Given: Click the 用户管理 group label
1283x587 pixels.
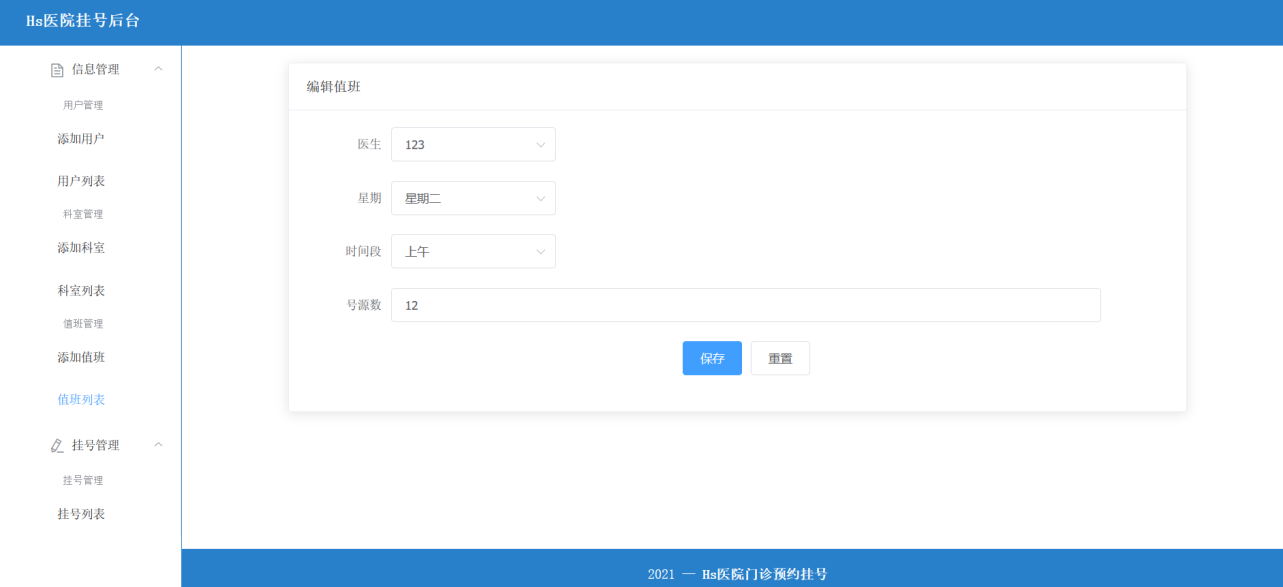Looking at the screenshot, I should [x=83, y=105].
